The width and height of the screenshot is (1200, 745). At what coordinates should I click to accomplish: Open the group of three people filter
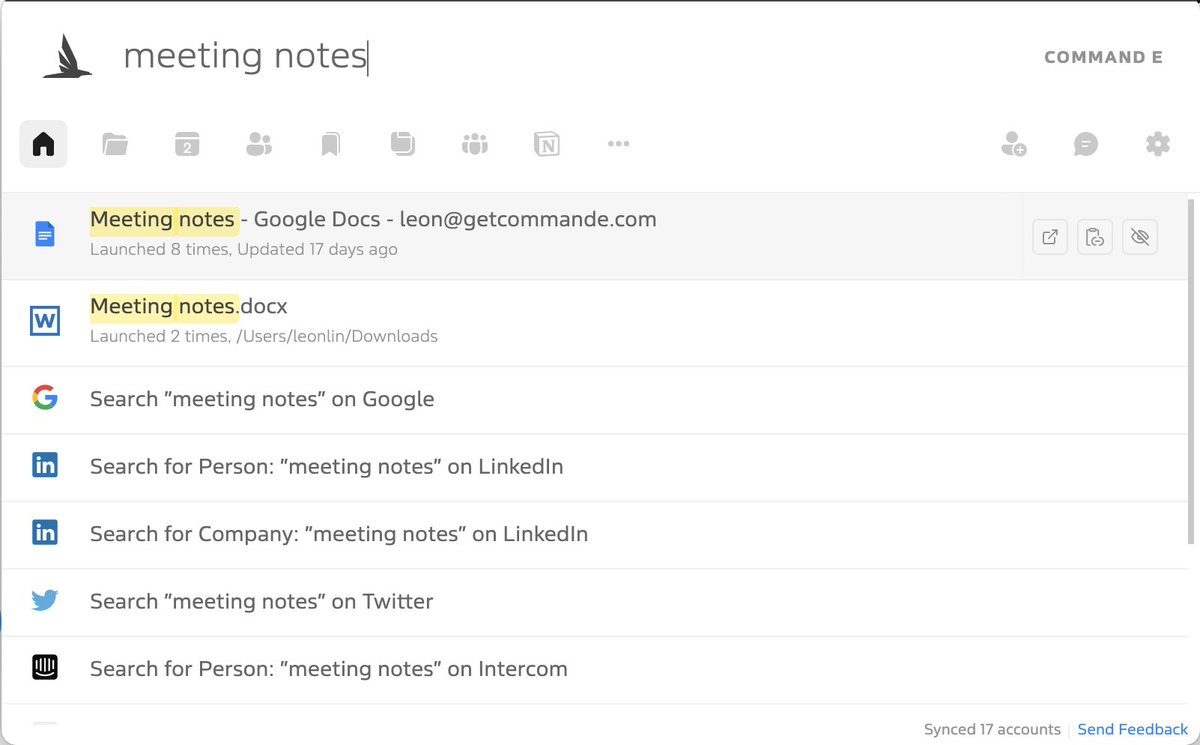[x=475, y=144]
